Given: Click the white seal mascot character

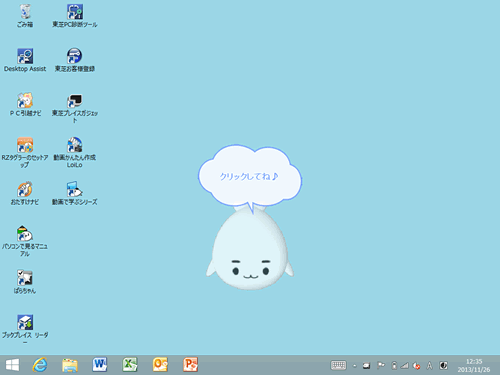Looking at the screenshot, I should pyautogui.click(x=250, y=250).
